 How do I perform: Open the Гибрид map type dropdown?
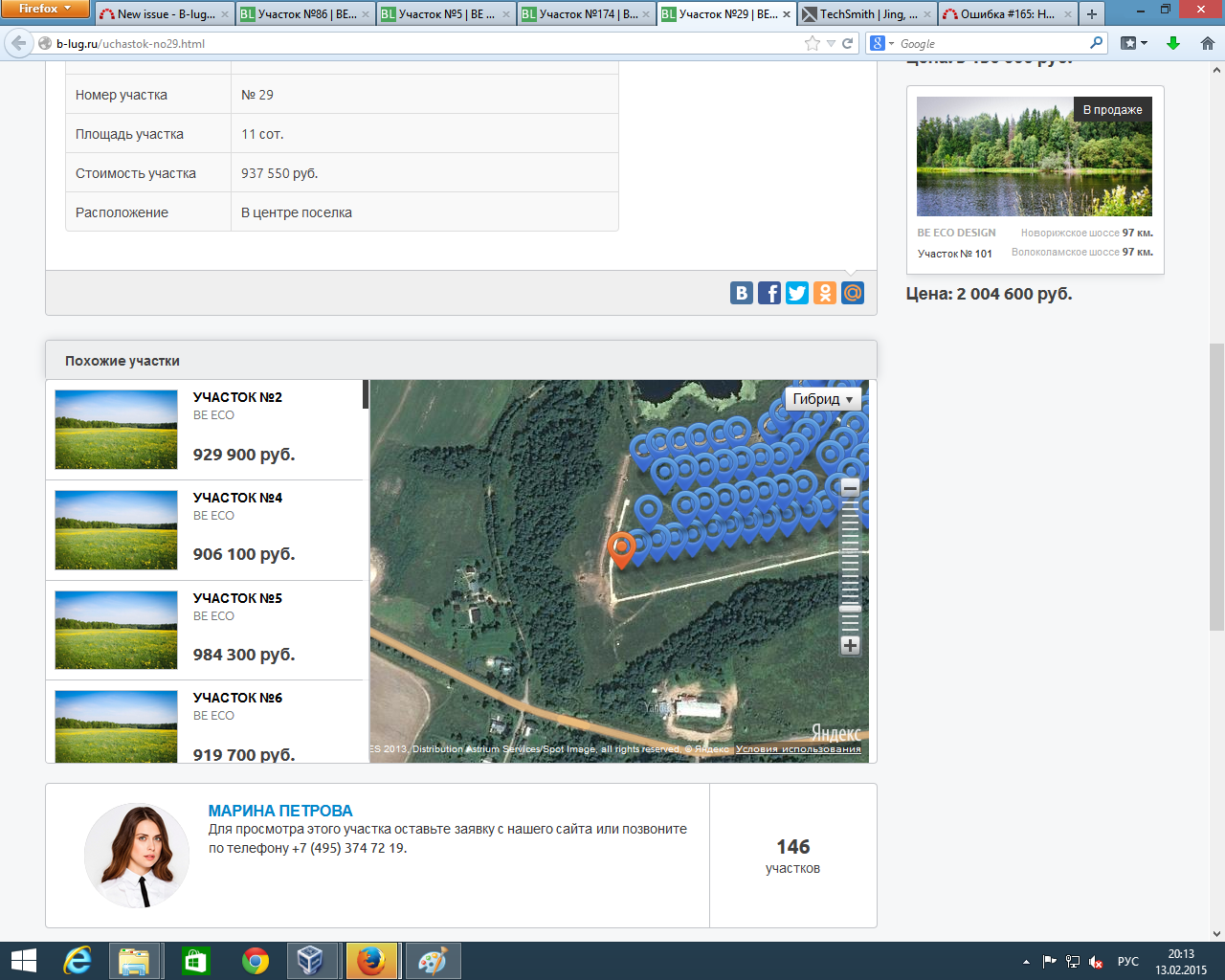[x=823, y=399]
